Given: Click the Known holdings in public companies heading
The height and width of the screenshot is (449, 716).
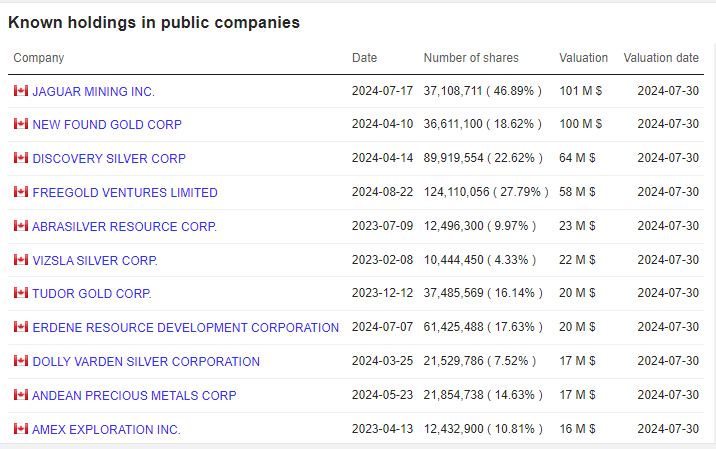Looking at the screenshot, I should coord(154,22).
